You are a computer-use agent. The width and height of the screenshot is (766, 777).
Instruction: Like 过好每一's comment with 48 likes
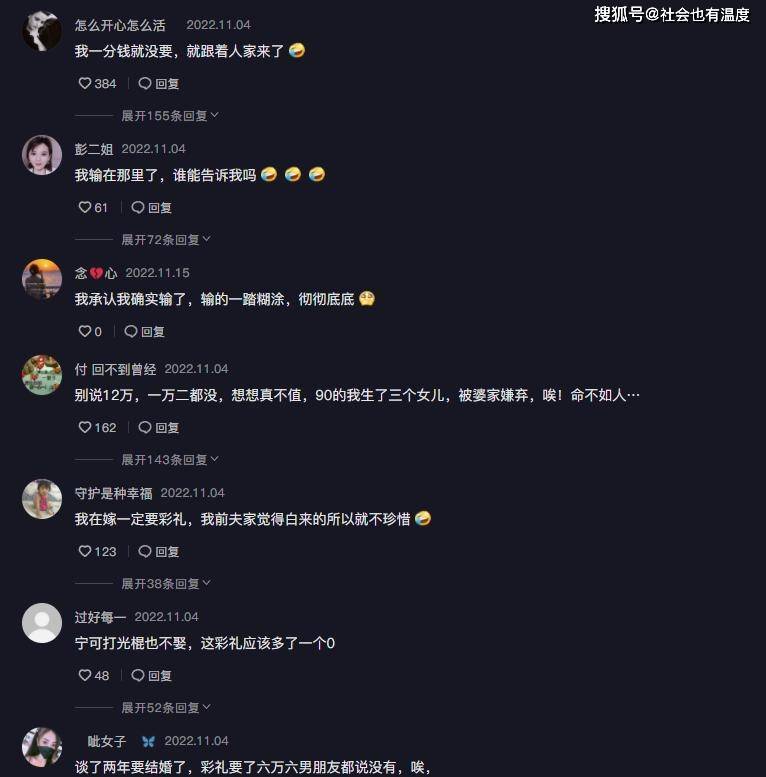click(85, 675)
